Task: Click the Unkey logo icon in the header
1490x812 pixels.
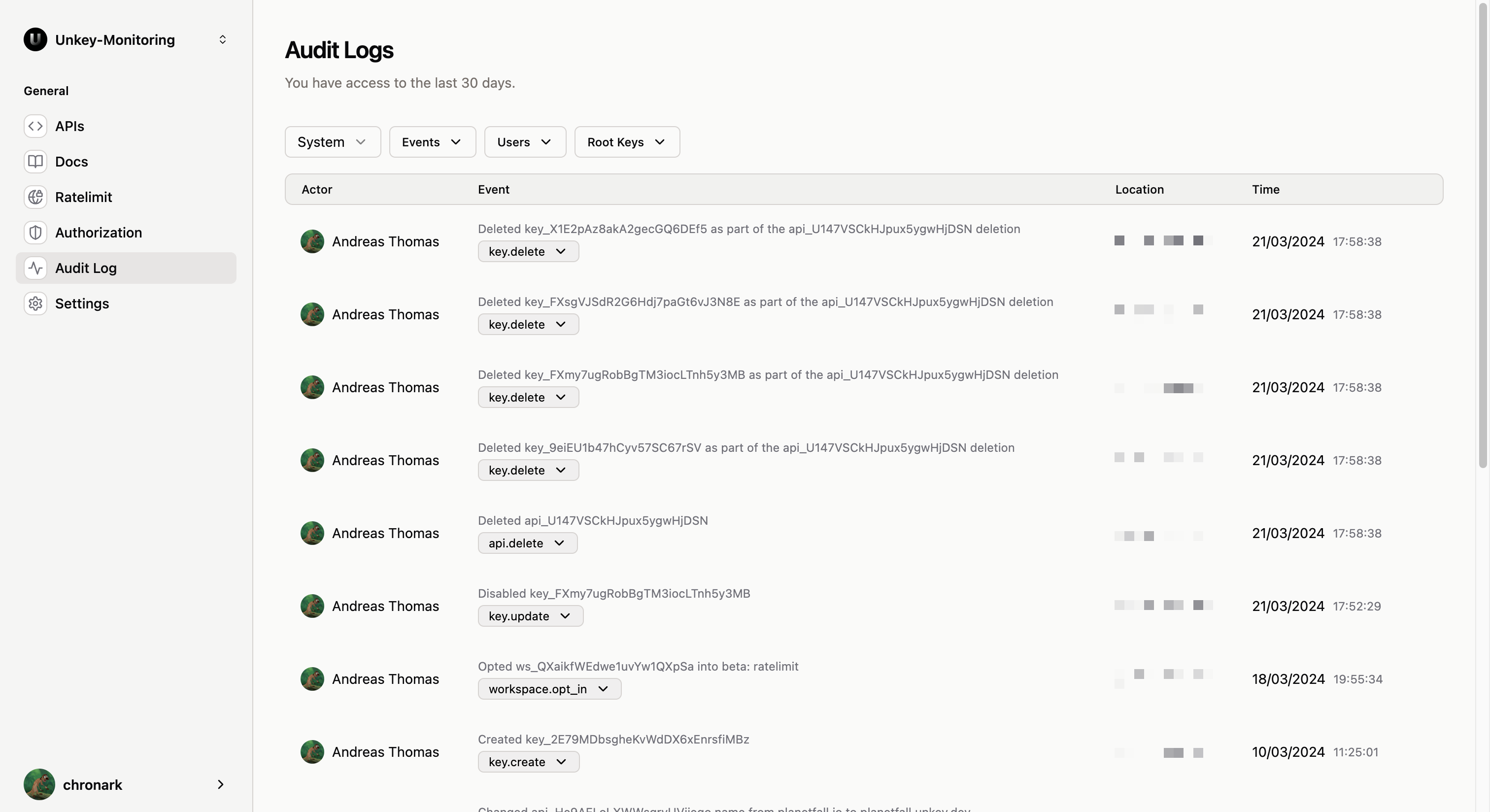Action: point(35,39)
